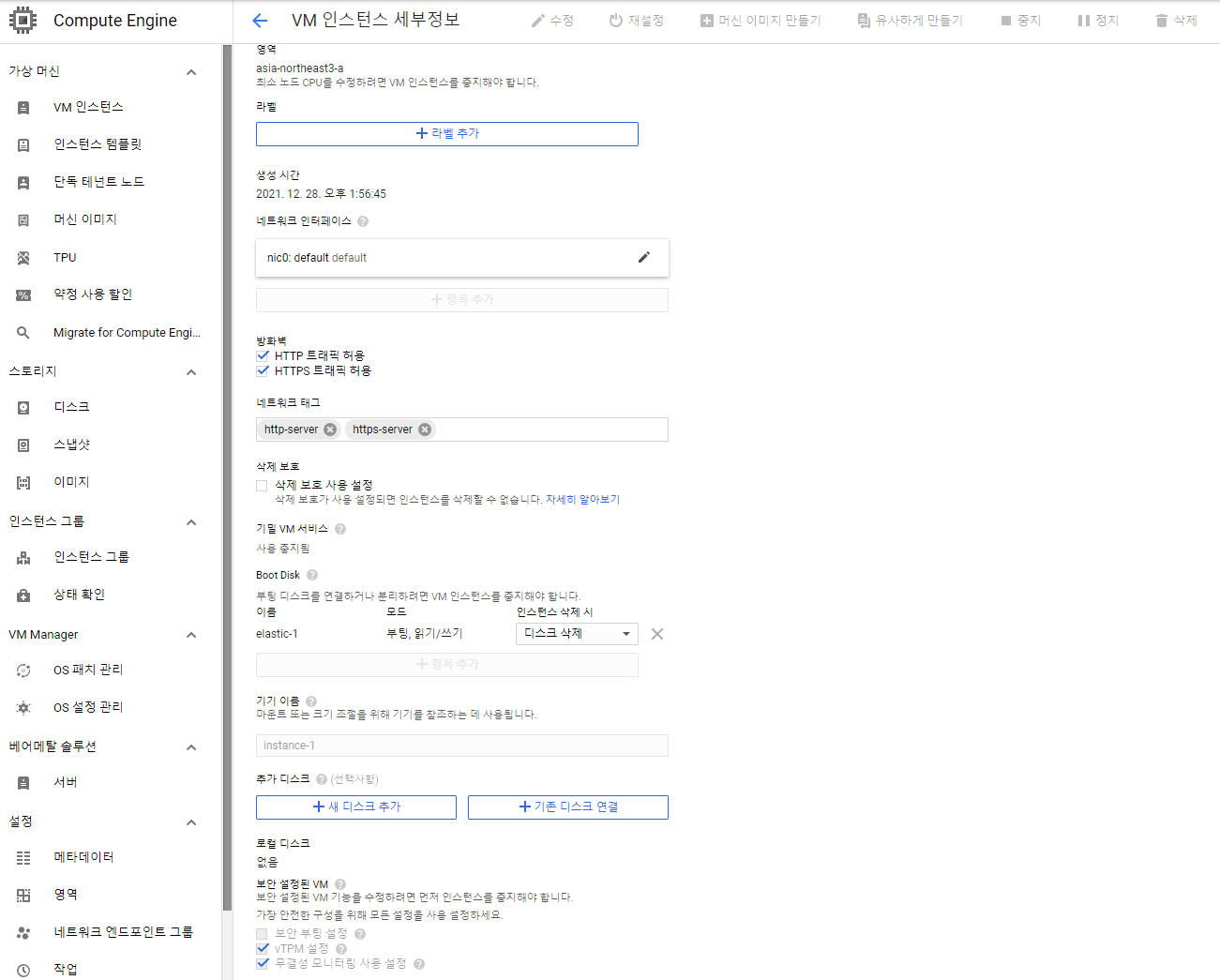1220x980 pixels.
Task: Toggle HTTP 트래픽 허용 checkbox
Action: 263,355
